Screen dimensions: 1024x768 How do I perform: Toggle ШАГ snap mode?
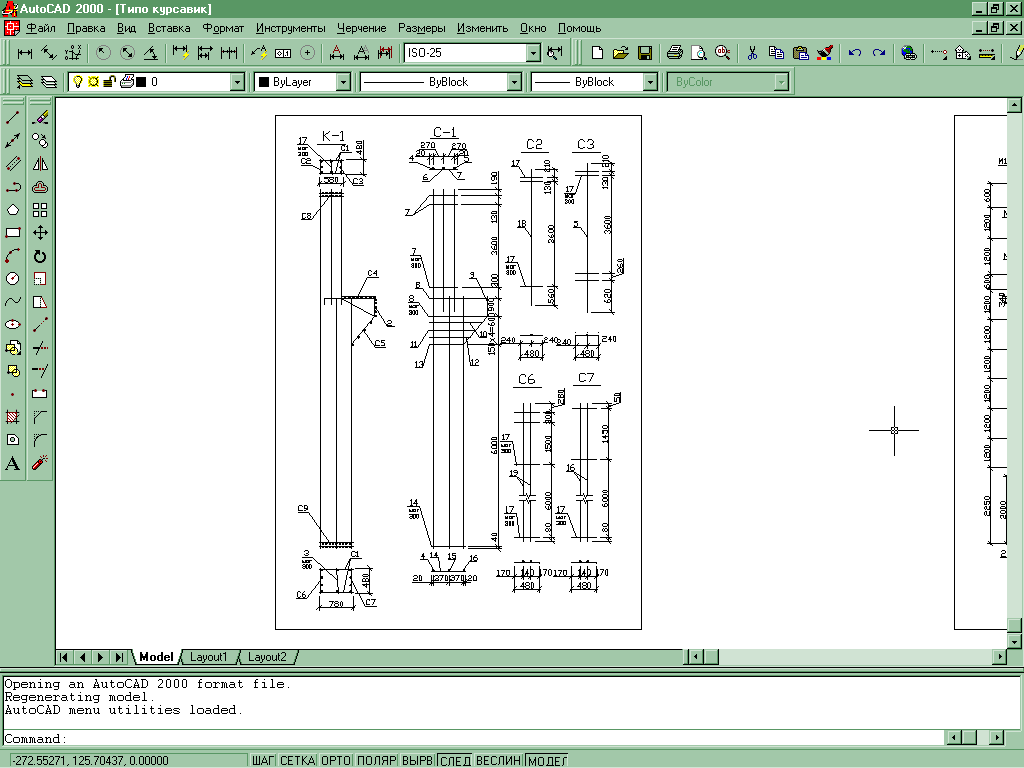pos(263,761)
